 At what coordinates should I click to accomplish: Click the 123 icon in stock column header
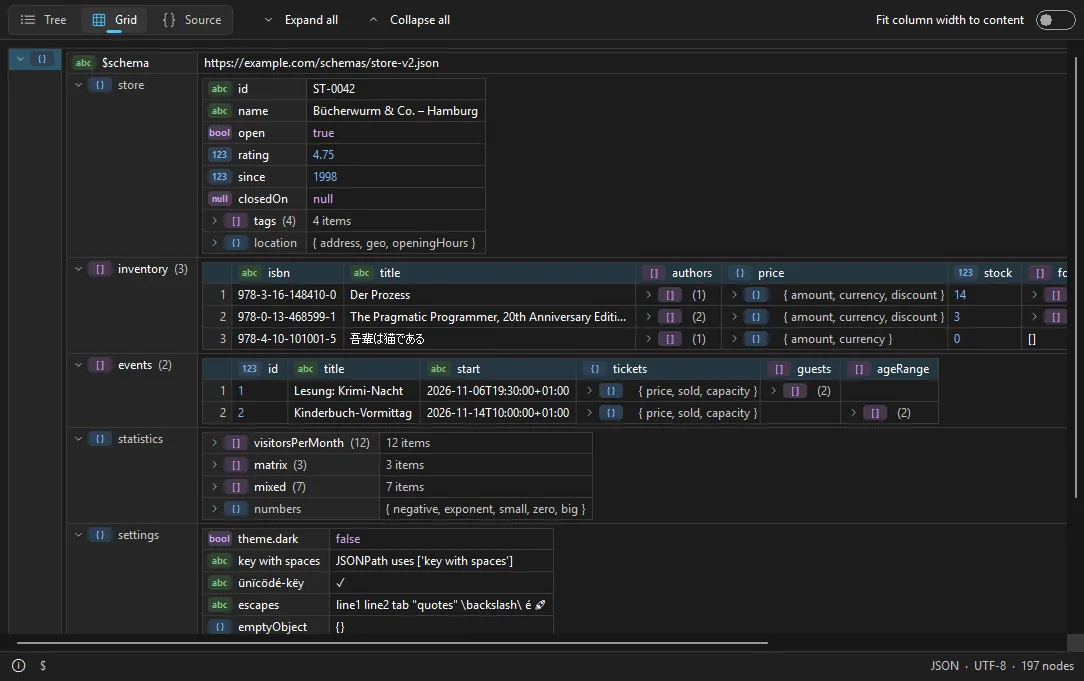(x=966, y=273)
